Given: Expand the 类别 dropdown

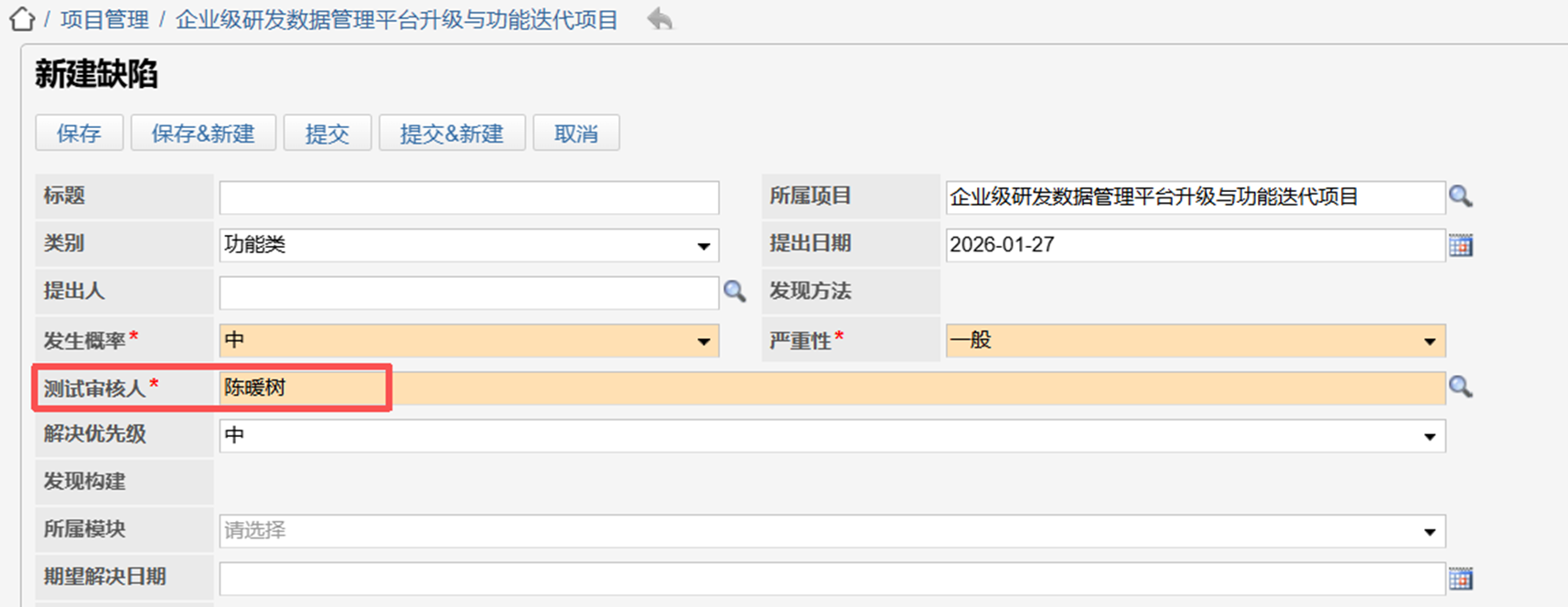Looking at the screenshot, I should click(703, 245).
